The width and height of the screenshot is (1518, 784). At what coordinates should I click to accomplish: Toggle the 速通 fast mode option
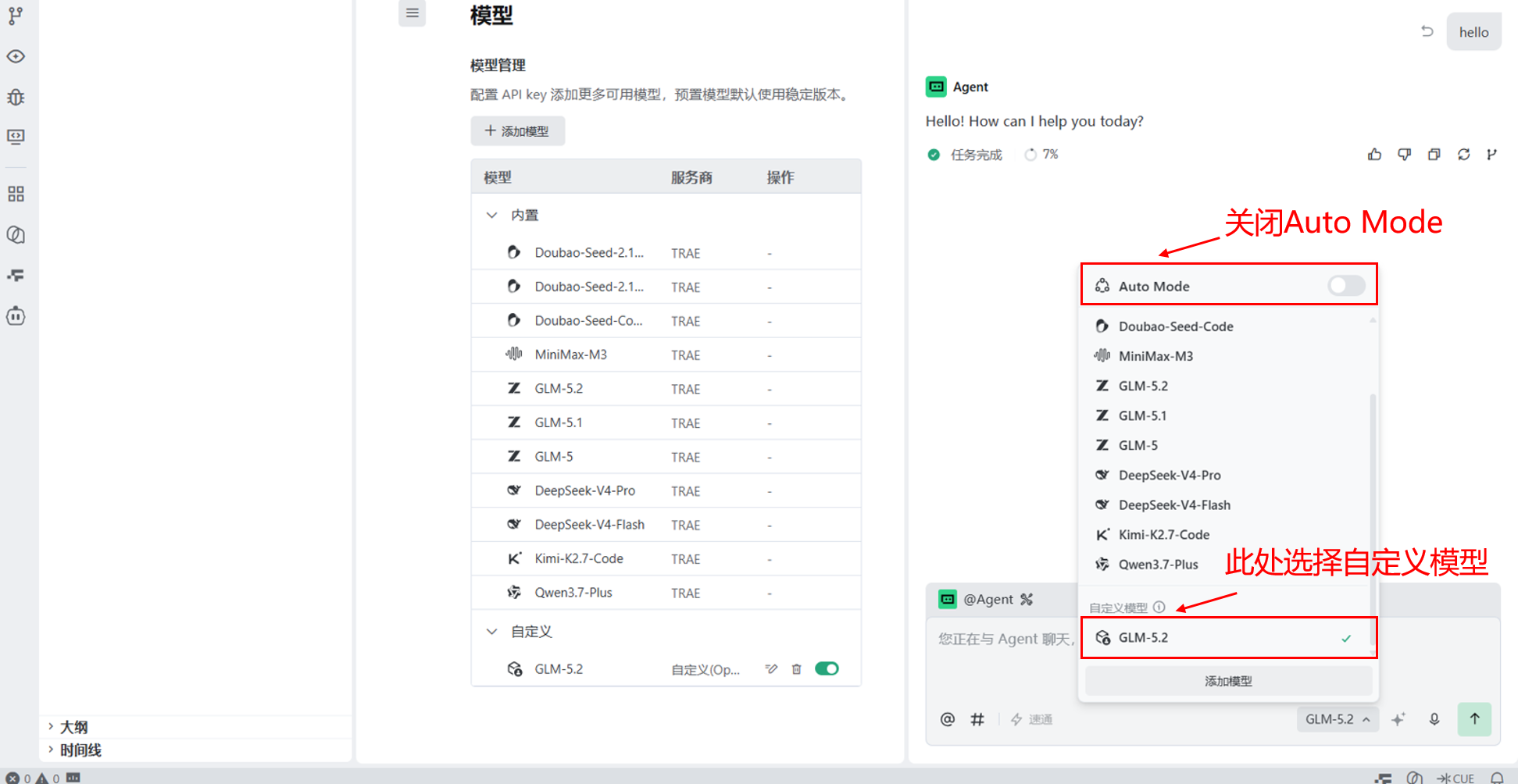coord(1031,719)
